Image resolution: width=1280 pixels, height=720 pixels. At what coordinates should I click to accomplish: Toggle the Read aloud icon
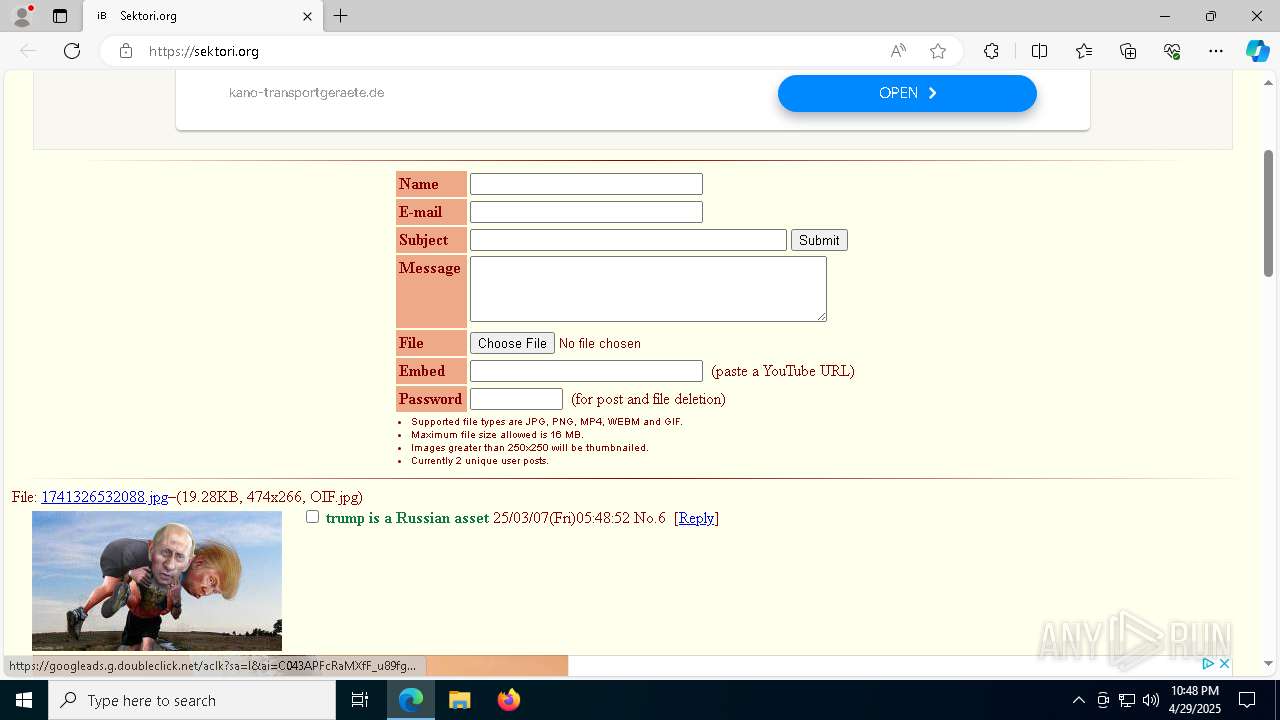pyautogui.click(x=898, y=51)
